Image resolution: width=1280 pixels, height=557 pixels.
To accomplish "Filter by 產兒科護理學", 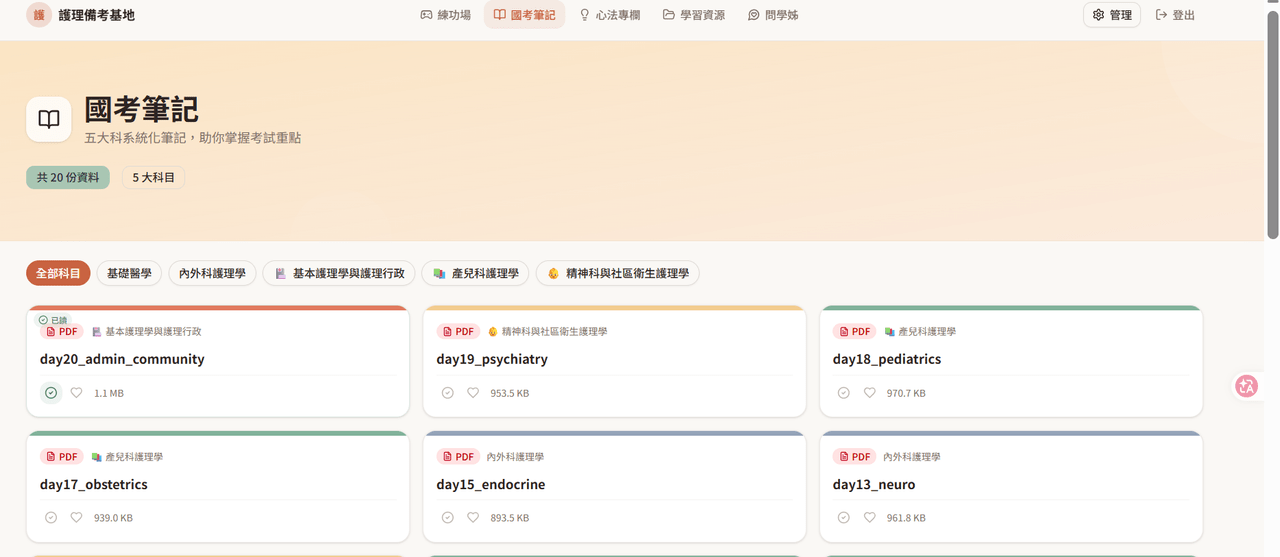I will point(476,273).
